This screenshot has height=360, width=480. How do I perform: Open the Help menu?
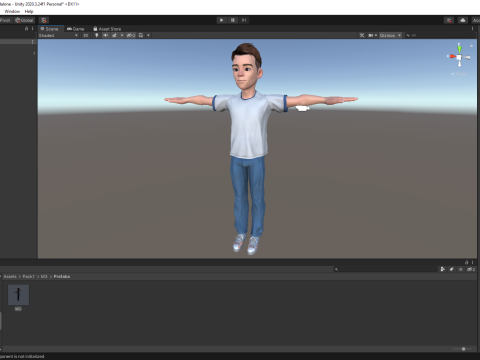[29, 11]
